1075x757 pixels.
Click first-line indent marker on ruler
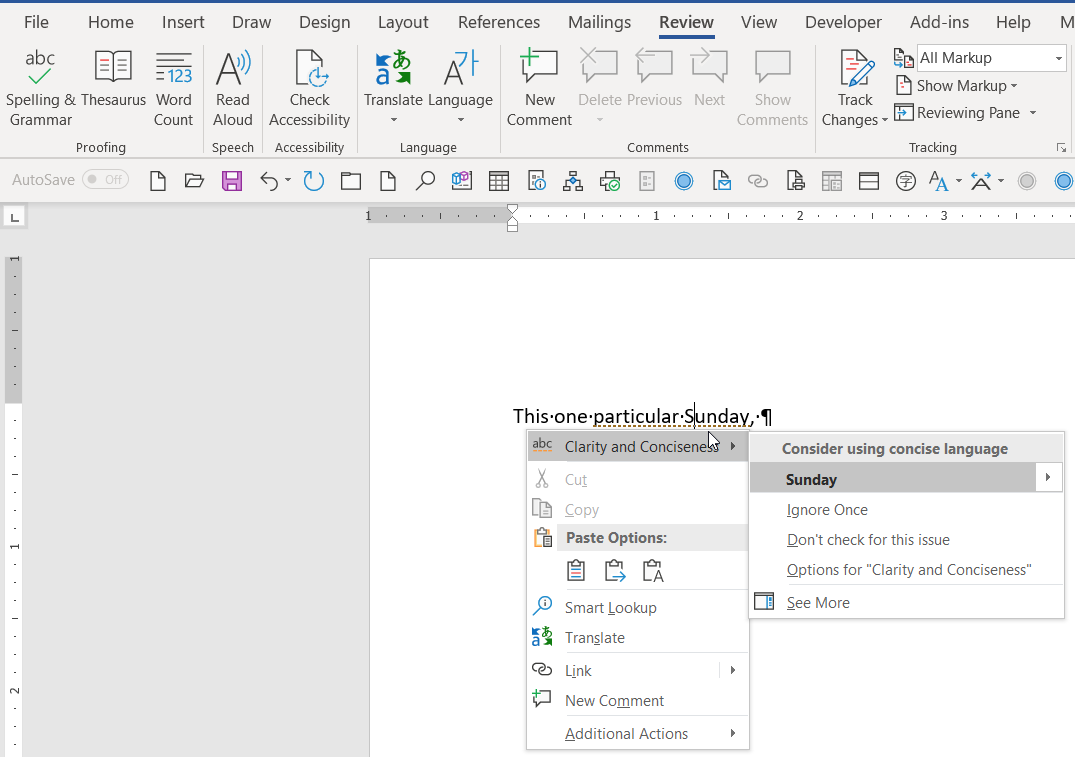coord(512,209)
